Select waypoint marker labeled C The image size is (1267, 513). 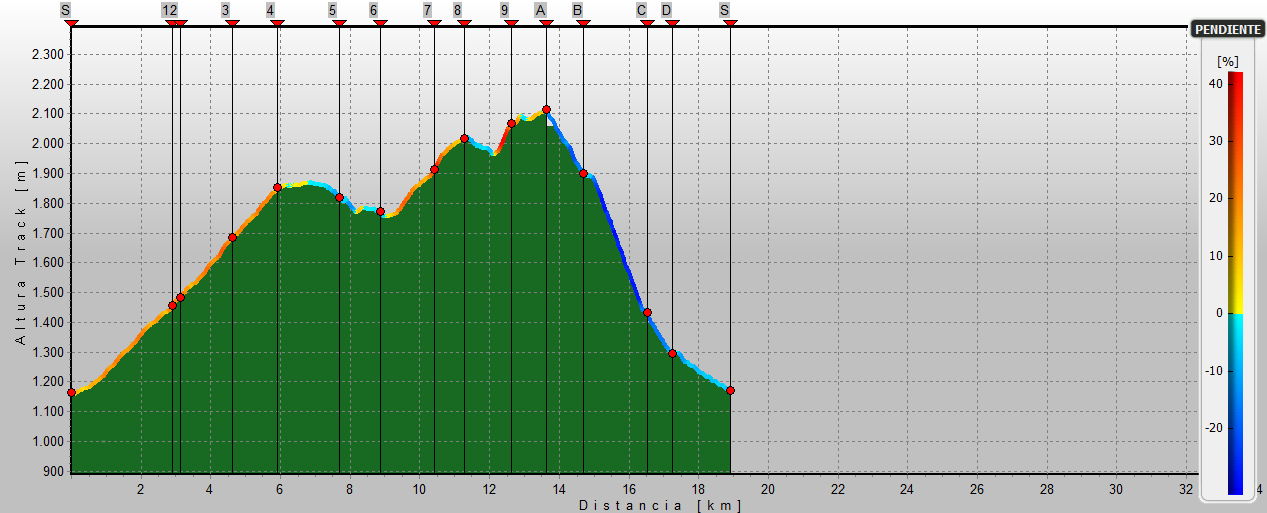pyautogui.click(x=641, y=10)
